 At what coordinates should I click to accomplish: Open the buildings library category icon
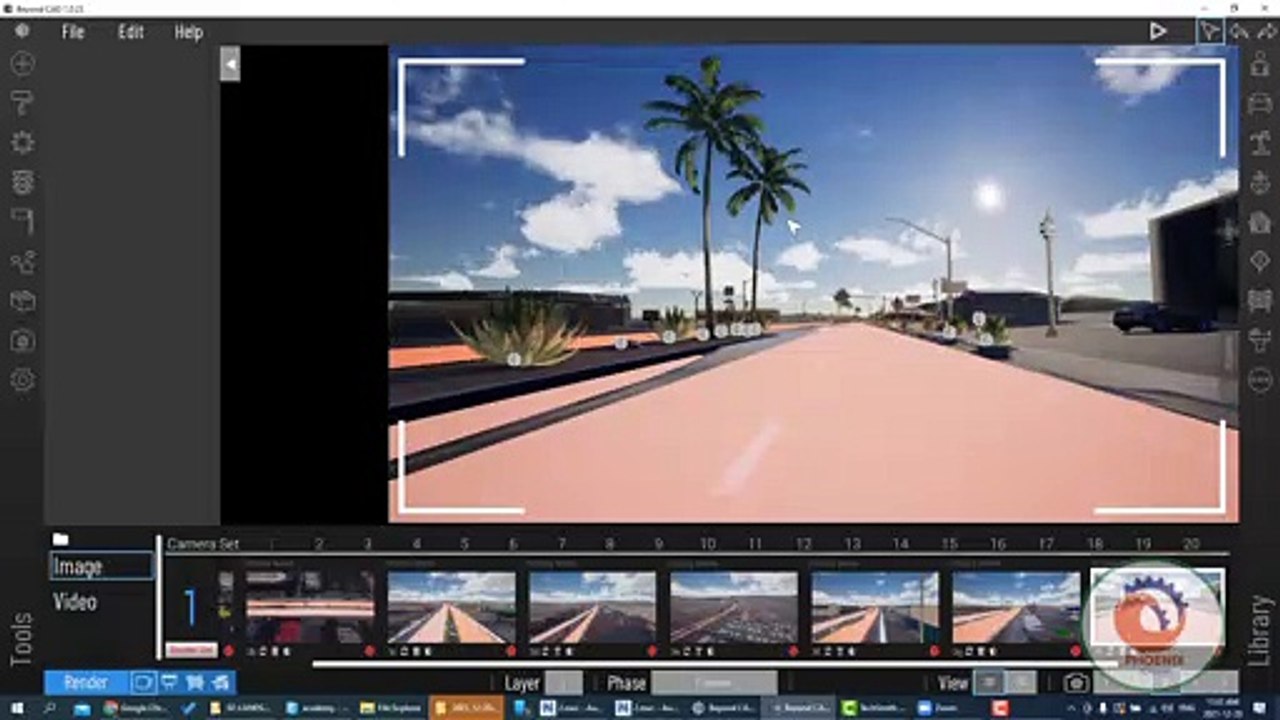point(1260,222)
